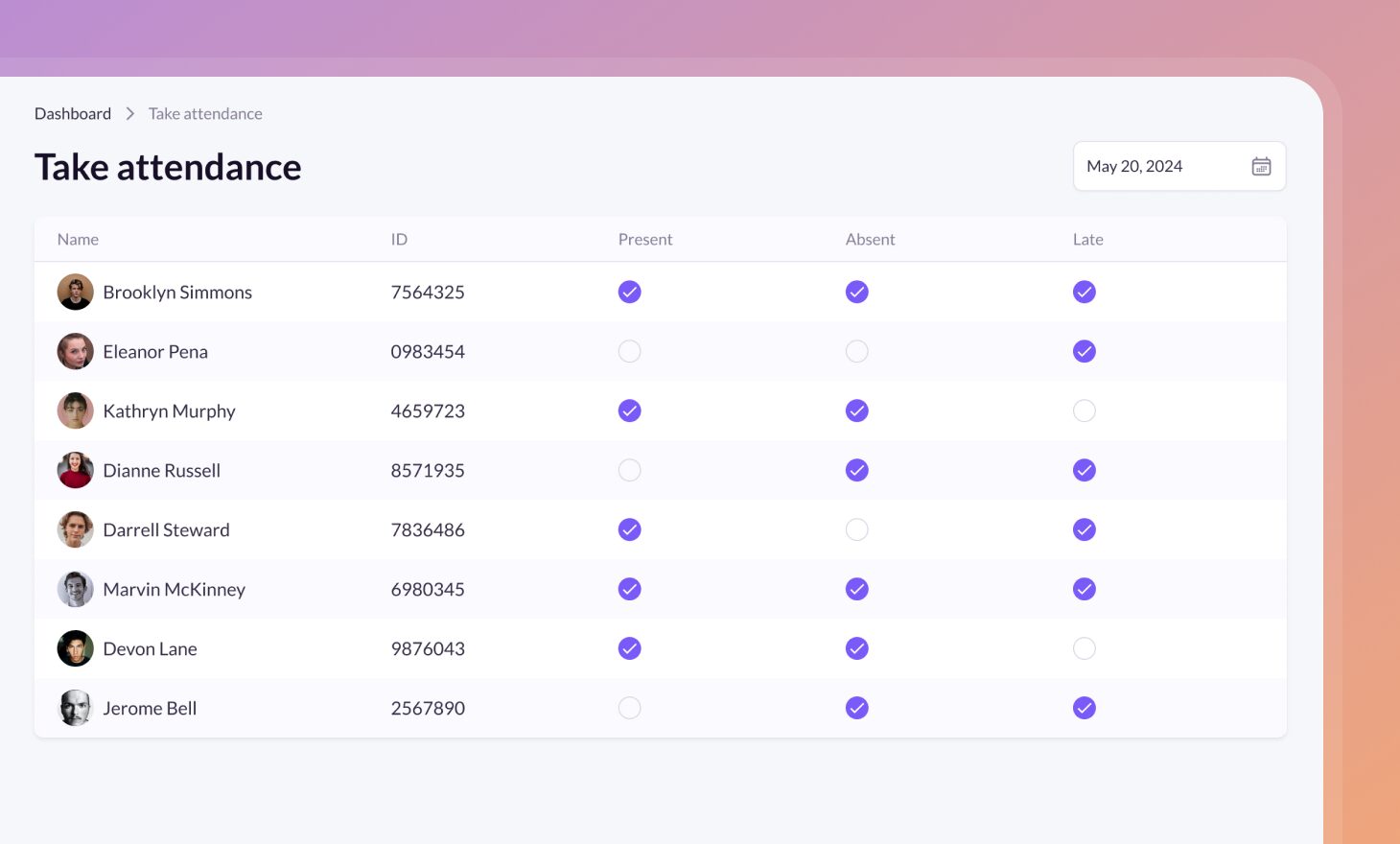This screenshot has height=844, width=1400.
Task: Open the calendar icon in date field
Action: click(1261, 167)
